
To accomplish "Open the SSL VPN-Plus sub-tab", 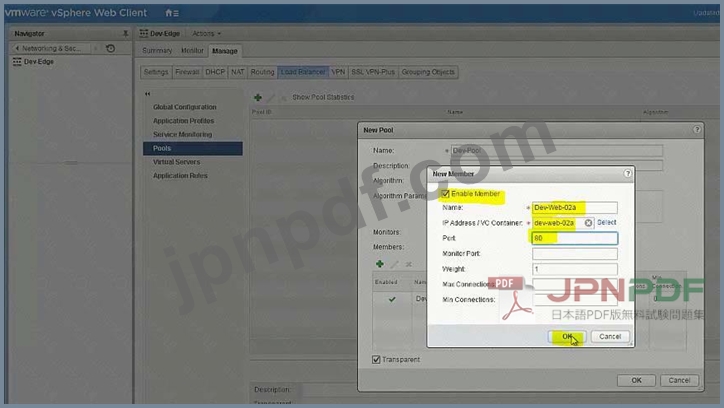I will click(x=373, y=72).
